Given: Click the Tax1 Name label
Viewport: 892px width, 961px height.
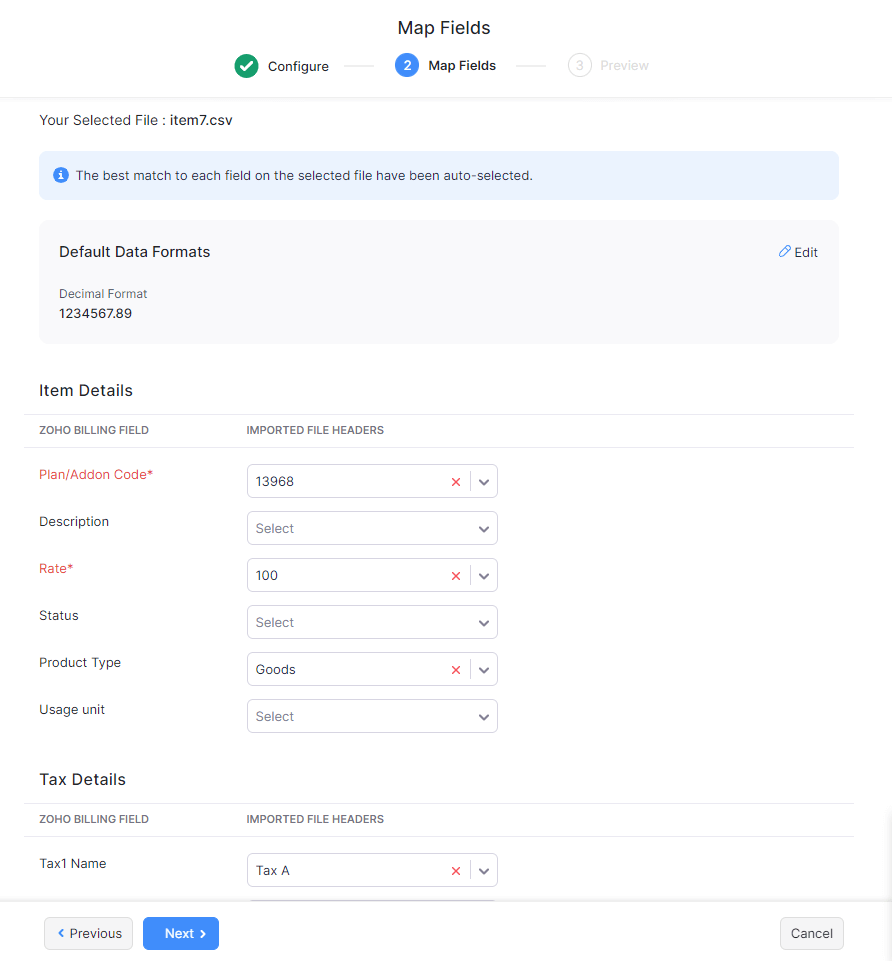Looking at the screenshot, I should tap(72, 864).
